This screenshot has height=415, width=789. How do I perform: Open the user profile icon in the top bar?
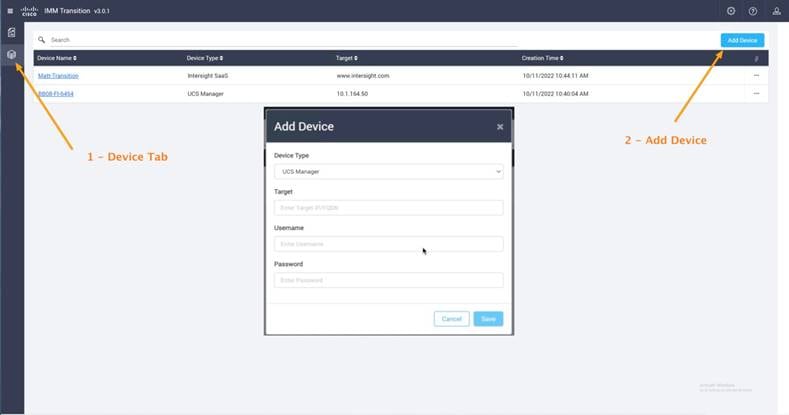(776, 11)
